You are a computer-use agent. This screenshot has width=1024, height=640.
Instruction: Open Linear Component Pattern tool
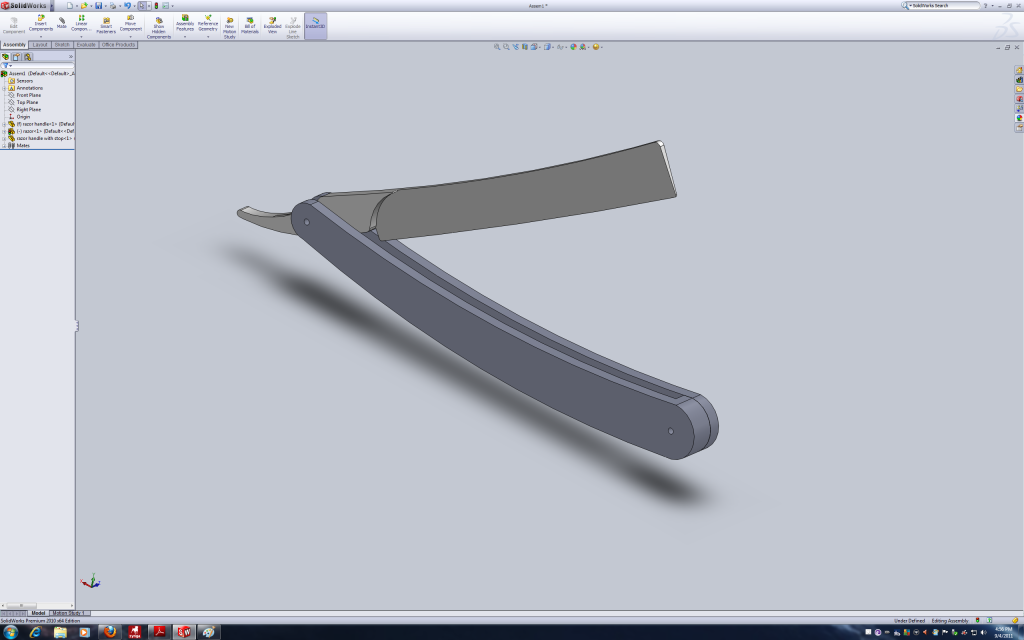point(81,24)
